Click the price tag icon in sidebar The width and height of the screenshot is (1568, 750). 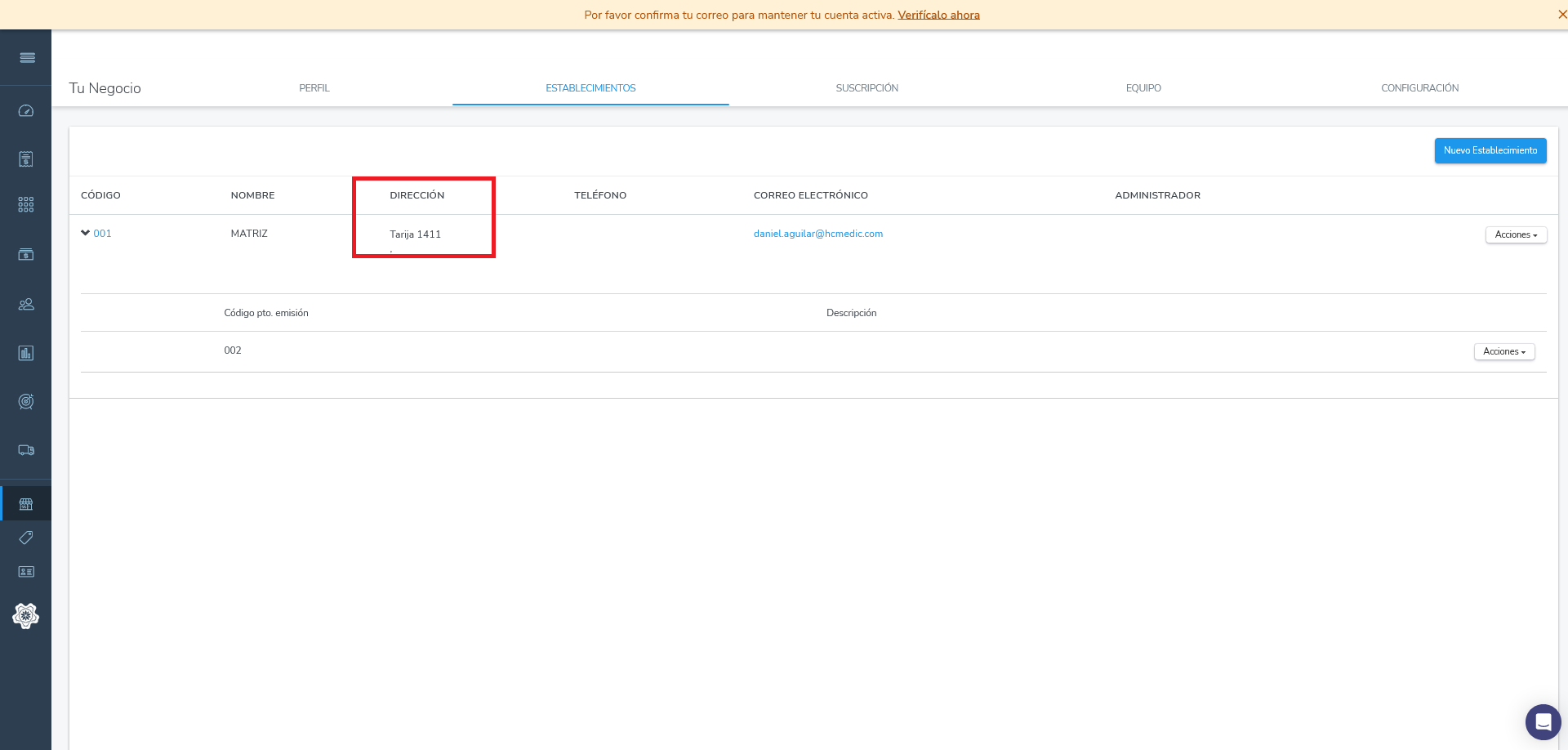pos(26,538)
